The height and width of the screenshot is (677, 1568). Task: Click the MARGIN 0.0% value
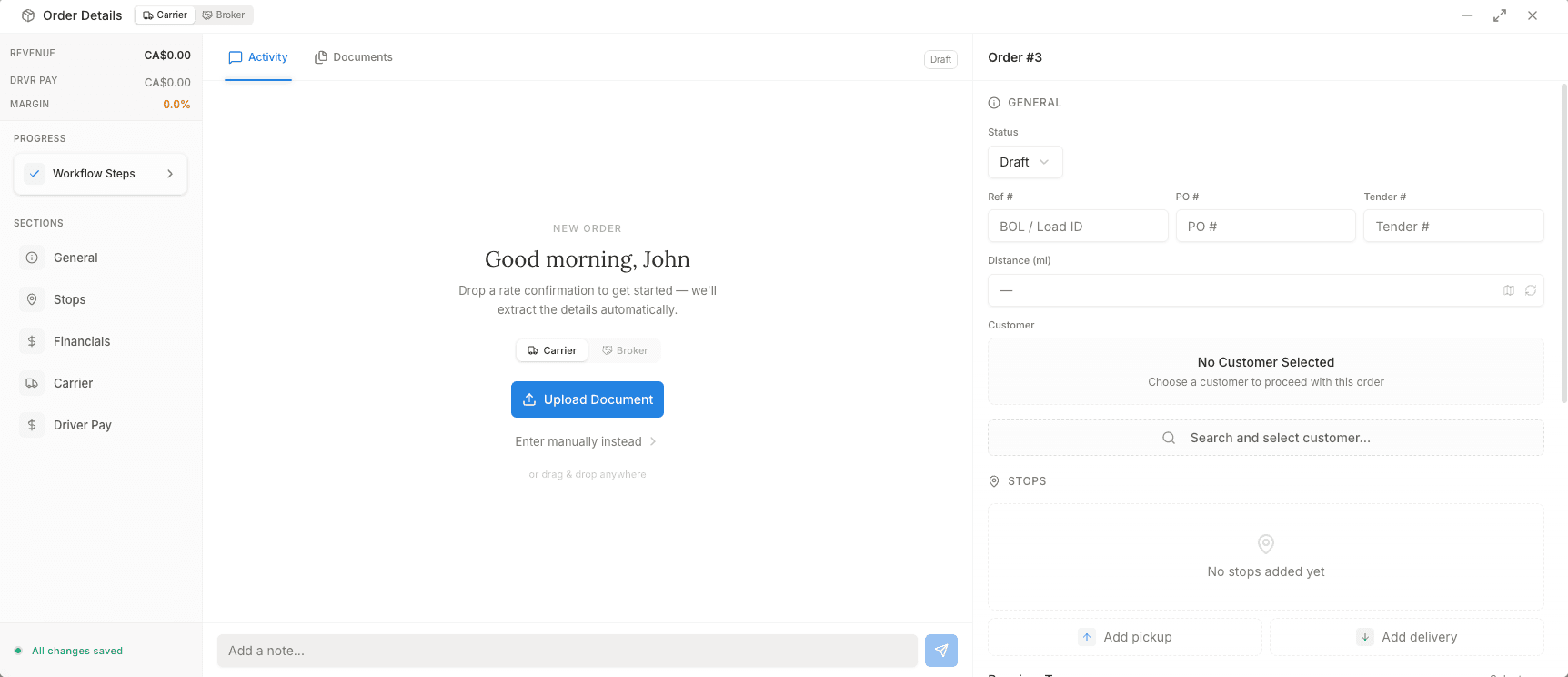pyautogui.click(x=176, y=105)
